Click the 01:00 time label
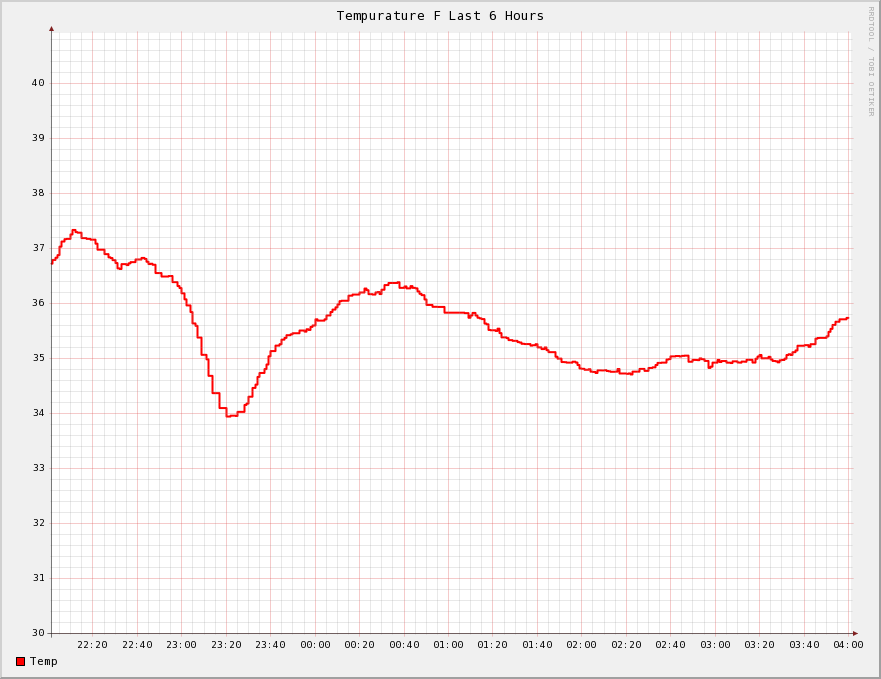Viewport: 881px width, 679px height. (x=449, y=645)
